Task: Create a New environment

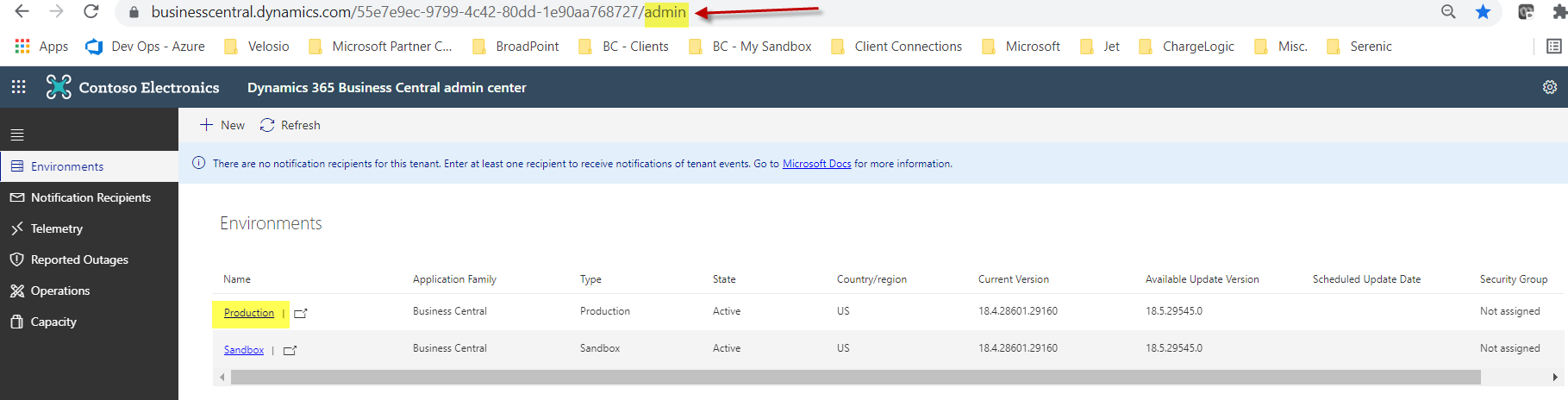Action: point(222,125)
